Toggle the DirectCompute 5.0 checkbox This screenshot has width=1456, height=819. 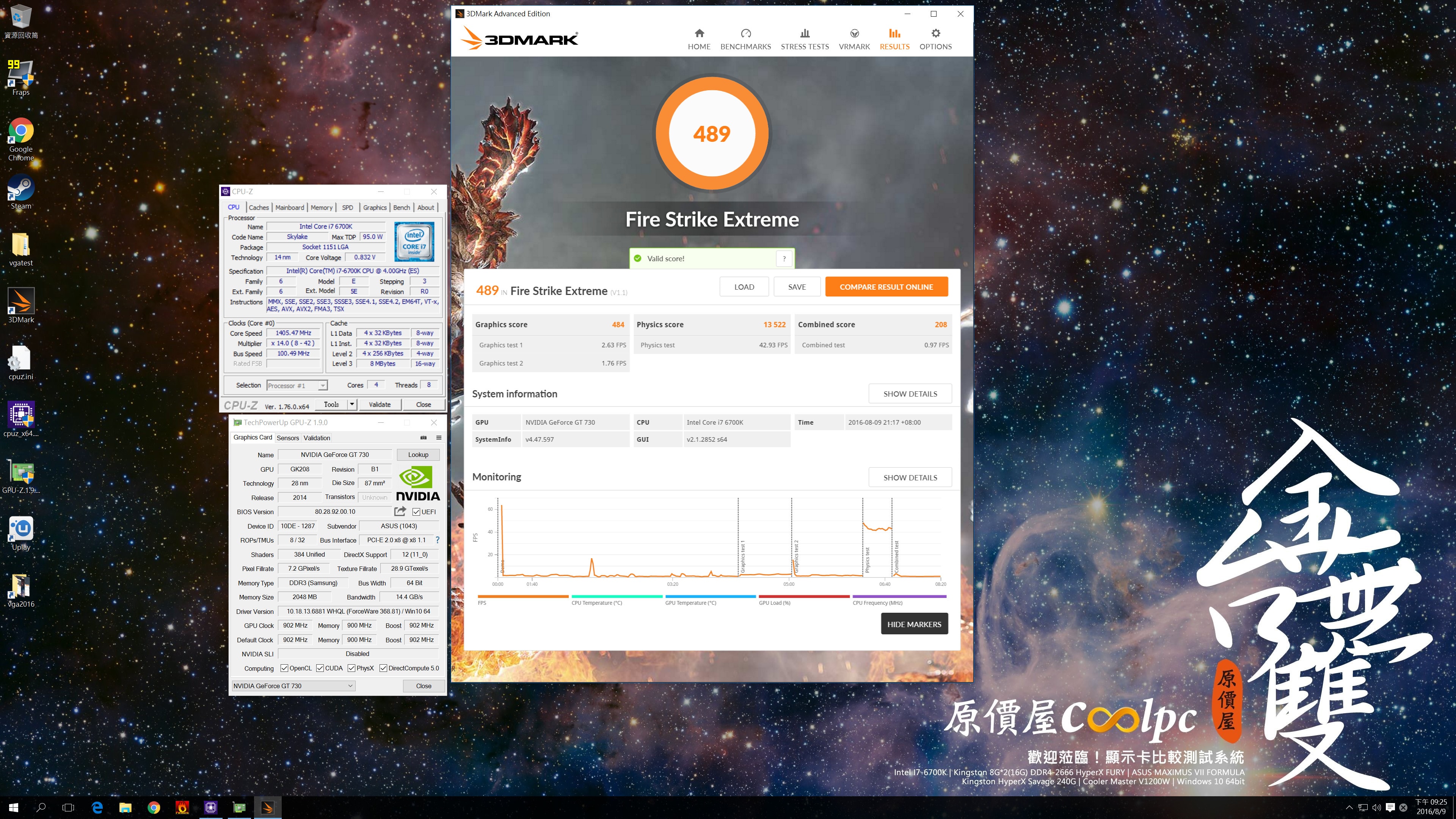[383, 668]
